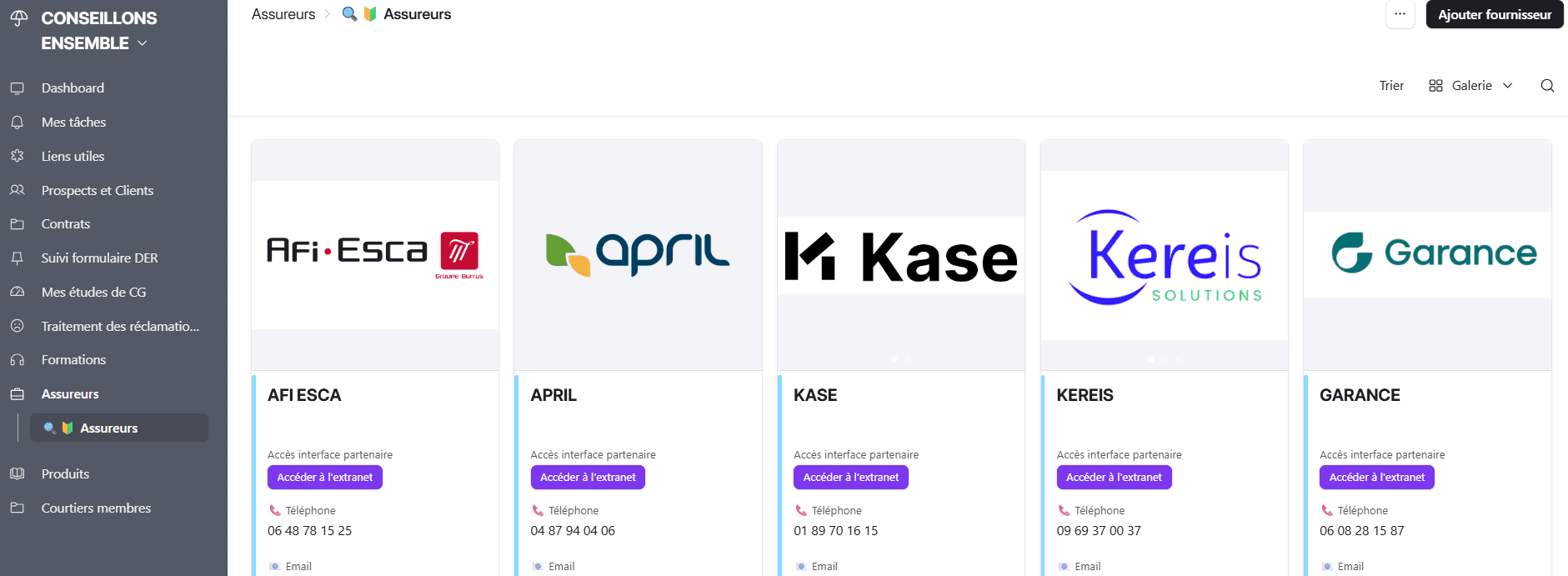The height and width of the screenshot is (576, 1568).
Task: Click the Traitement des réclamations face icon
Action: tap(18, 327)
